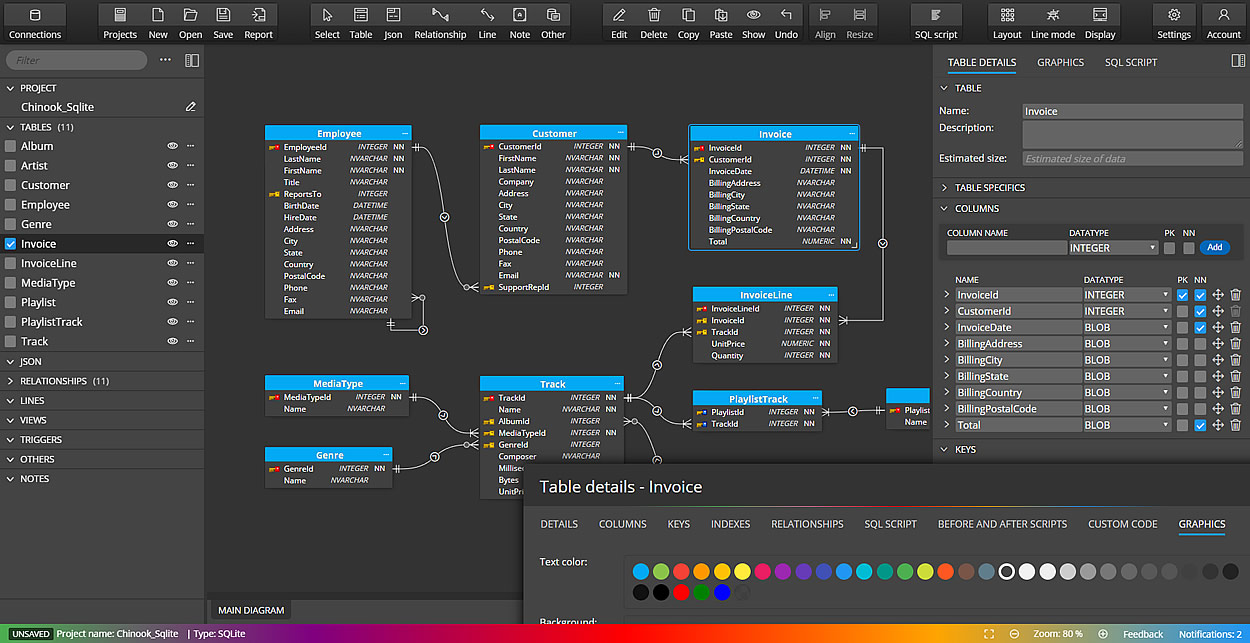
Task: Pick the yellow text color swatch
Action: (741, 571)
